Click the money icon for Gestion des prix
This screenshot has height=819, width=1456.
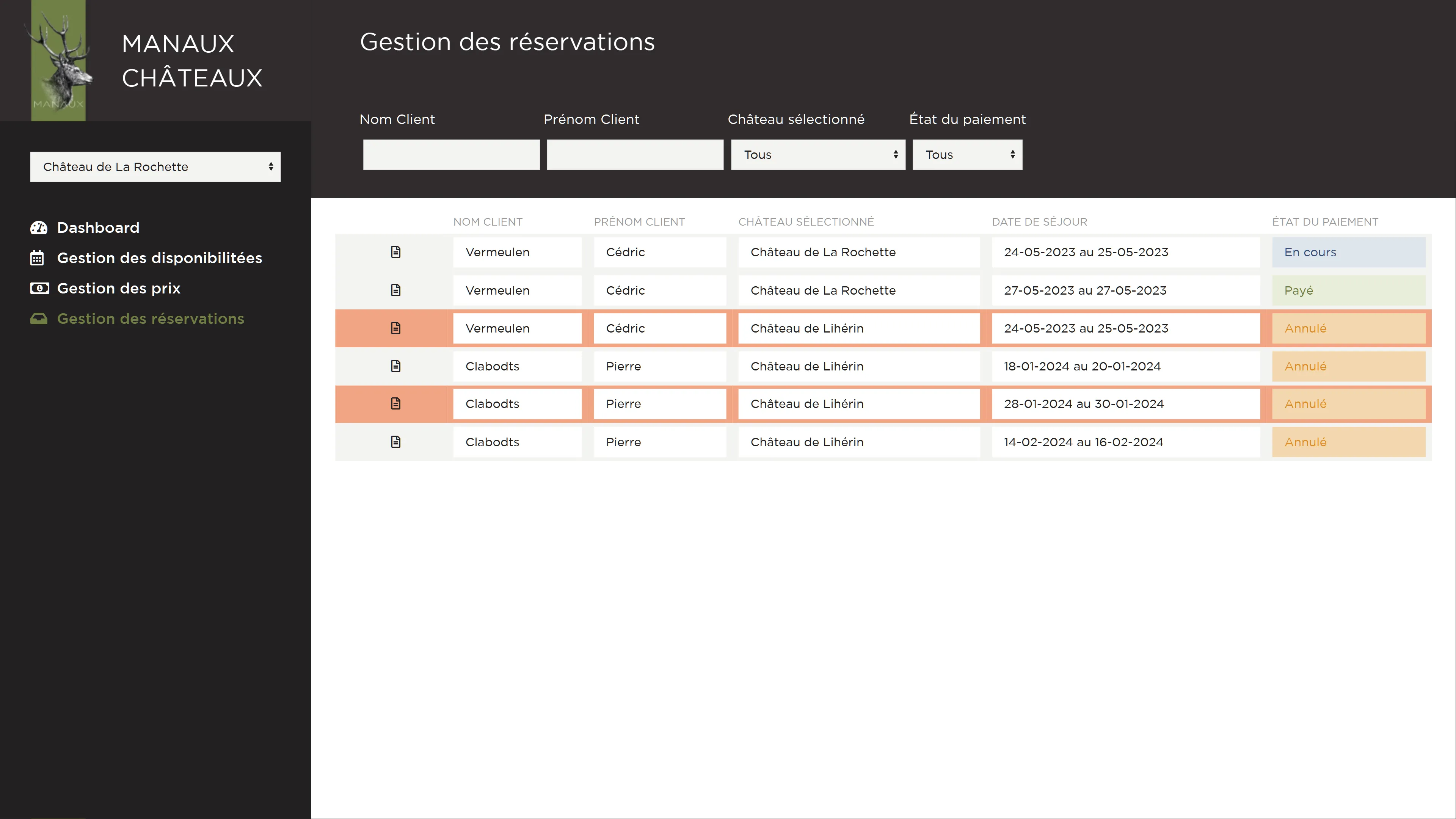39,288
